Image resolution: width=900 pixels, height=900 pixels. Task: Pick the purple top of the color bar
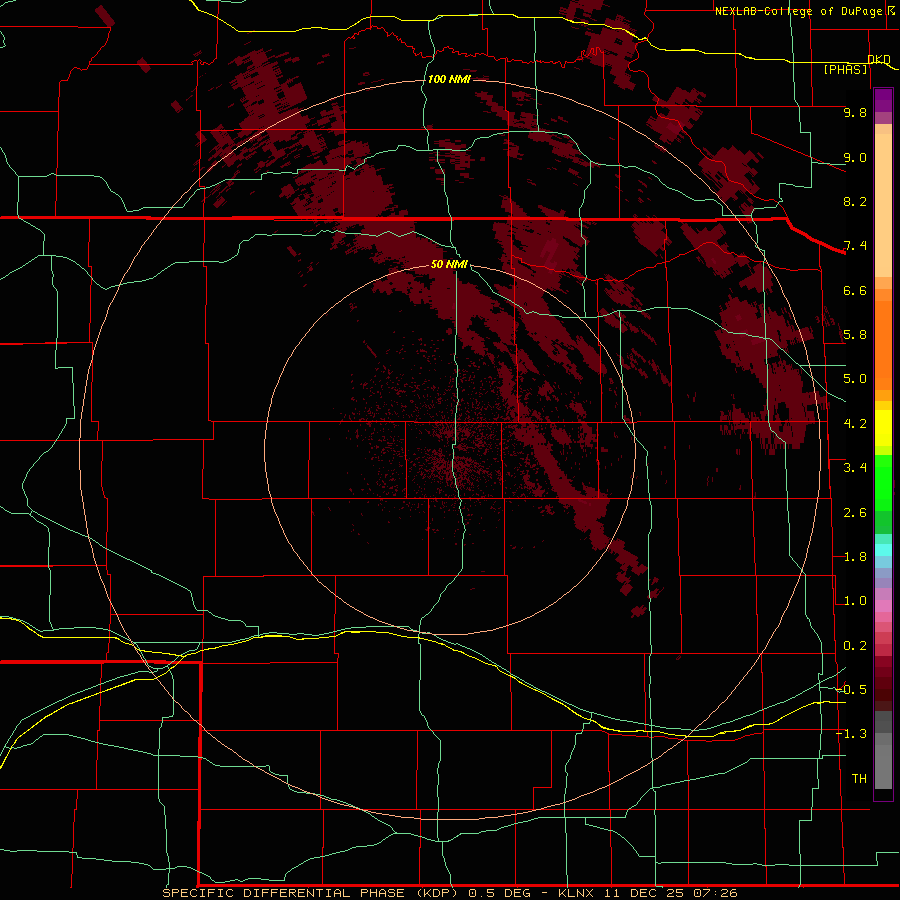coord(883,100)
